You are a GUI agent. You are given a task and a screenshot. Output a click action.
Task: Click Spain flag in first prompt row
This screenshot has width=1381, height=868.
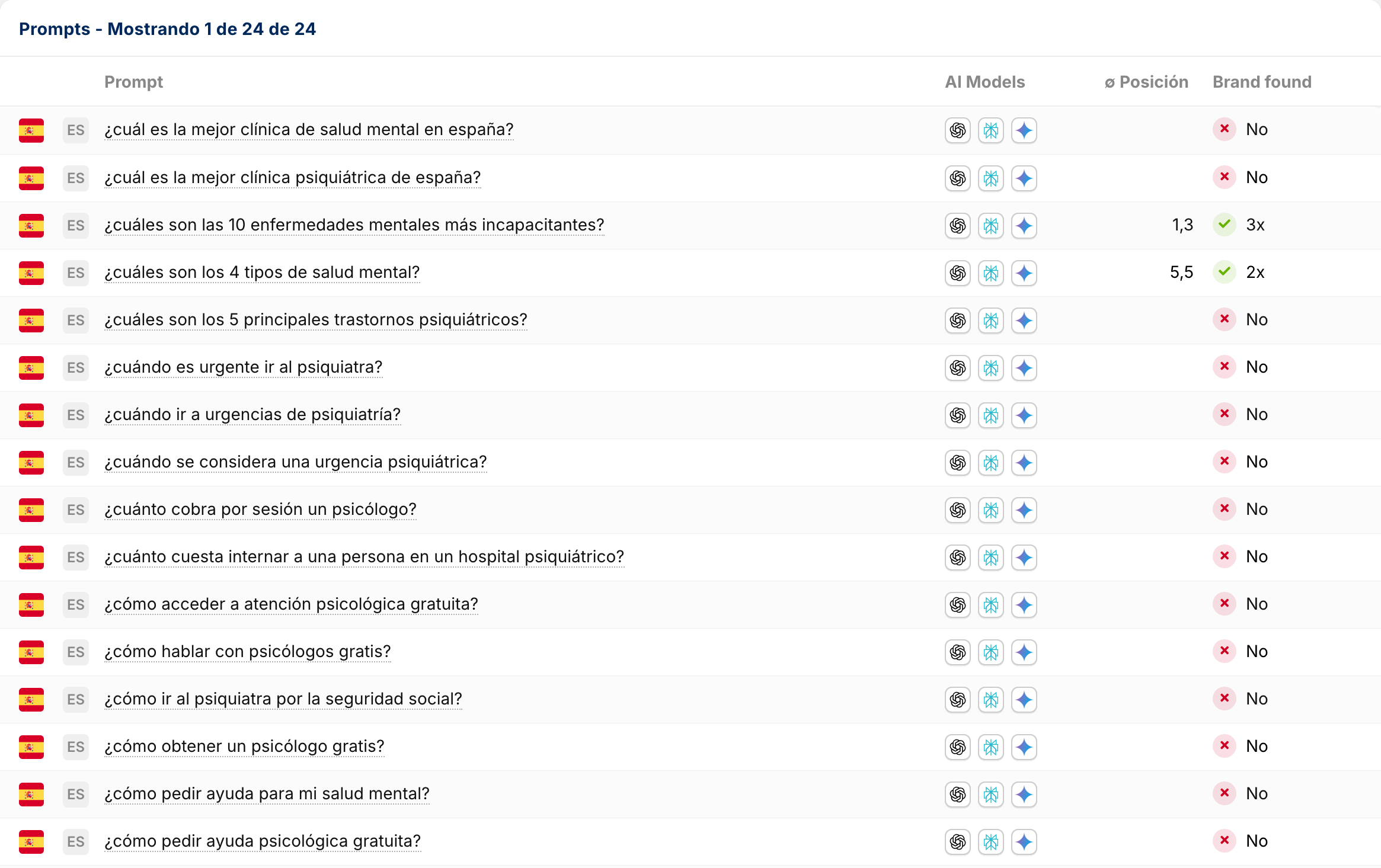coord(31,130)
